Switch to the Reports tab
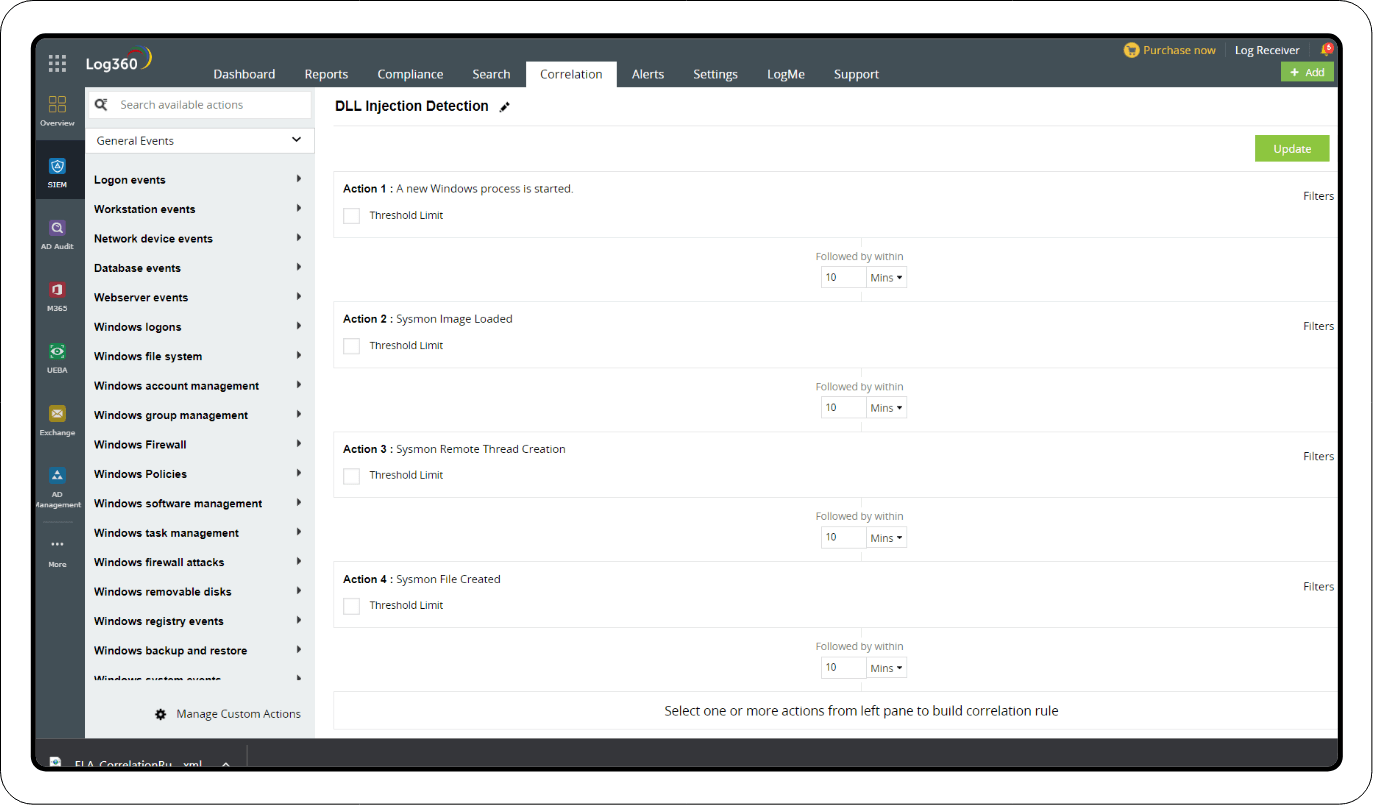Image resolution: width=1373 pixels, height=805 pixels. [x=326, y=74]
